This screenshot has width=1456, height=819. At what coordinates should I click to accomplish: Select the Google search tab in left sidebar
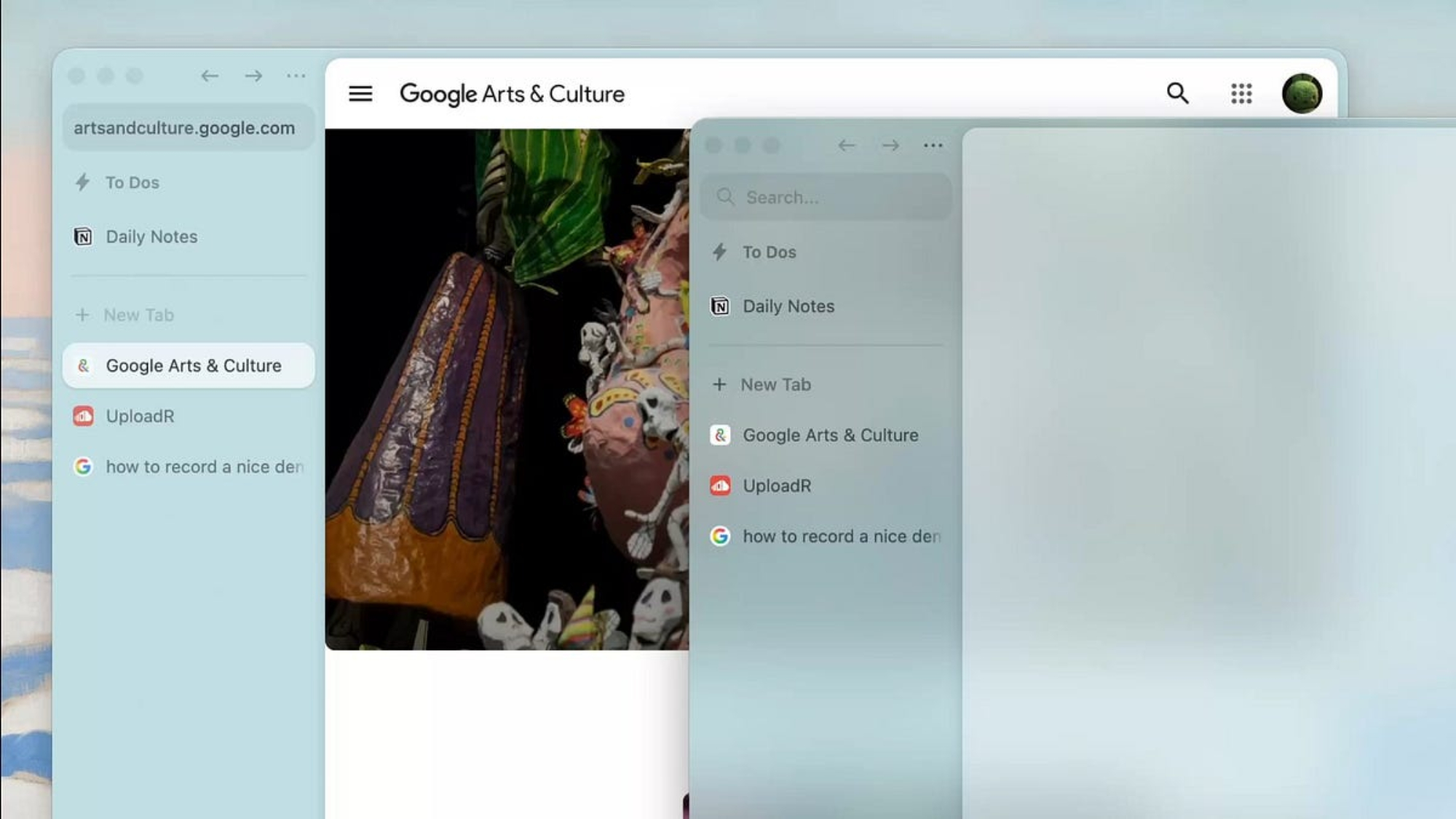click(204, 467)
